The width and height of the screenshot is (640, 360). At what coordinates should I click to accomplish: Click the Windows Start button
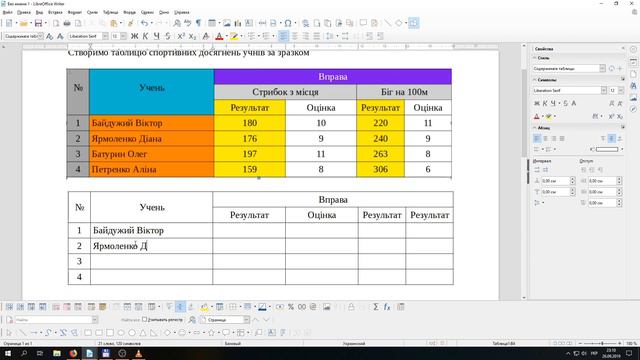7,353
